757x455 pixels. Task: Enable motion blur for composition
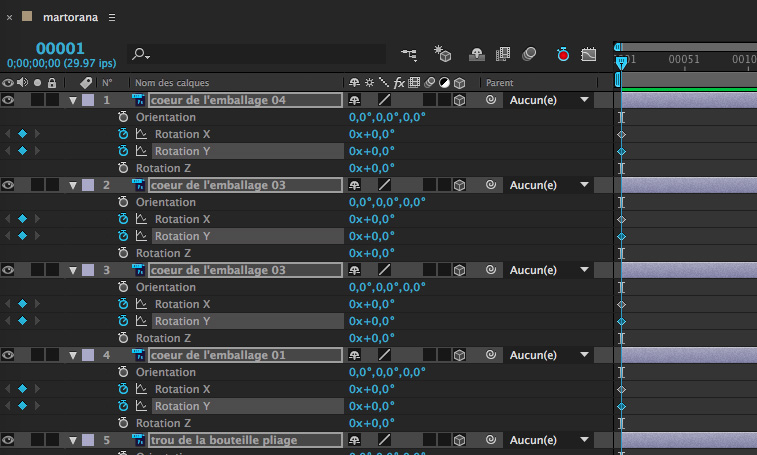click(529, 54)
